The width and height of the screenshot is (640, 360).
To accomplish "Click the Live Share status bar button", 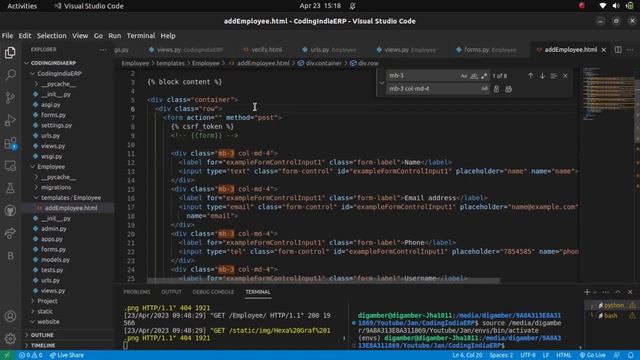I will [x=67, y=355].
